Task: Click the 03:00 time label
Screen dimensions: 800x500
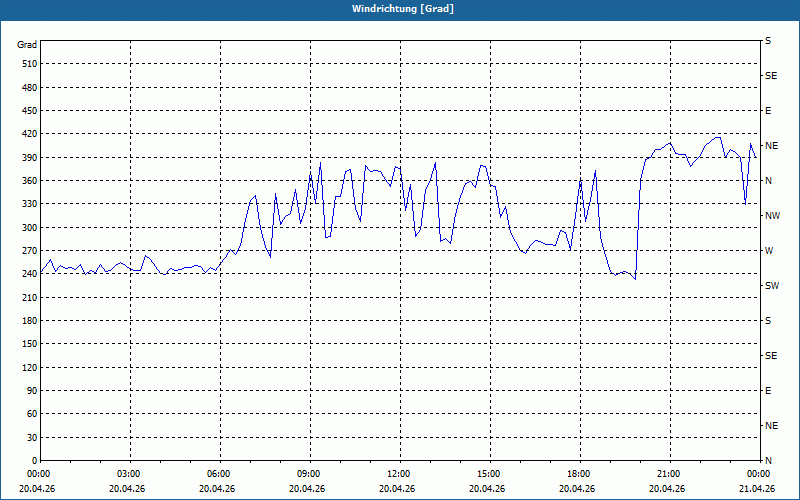Action: pyautogui.click(x=130, y=474)
